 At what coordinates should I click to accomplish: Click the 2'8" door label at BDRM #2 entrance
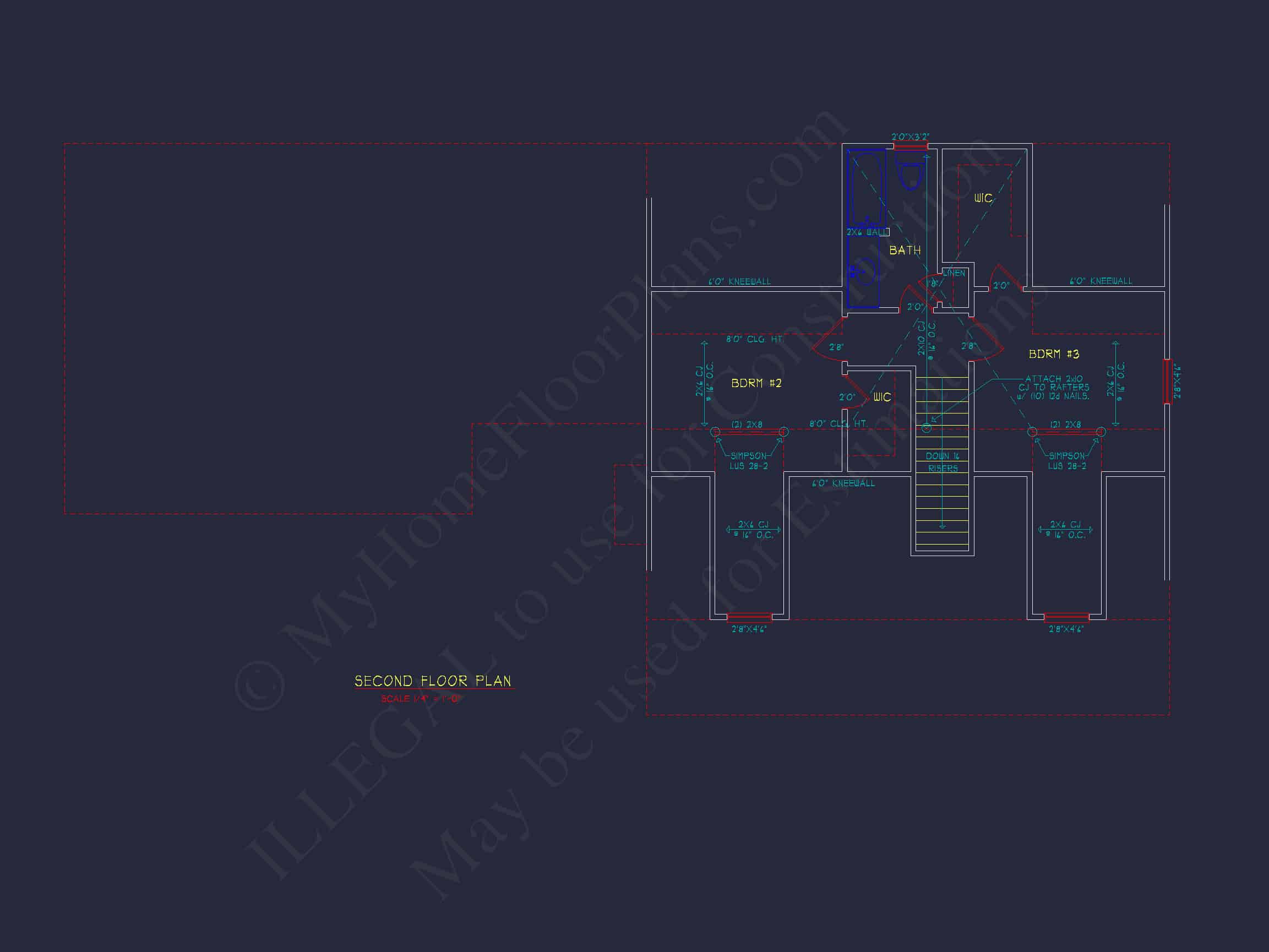[x=836, y=347]
